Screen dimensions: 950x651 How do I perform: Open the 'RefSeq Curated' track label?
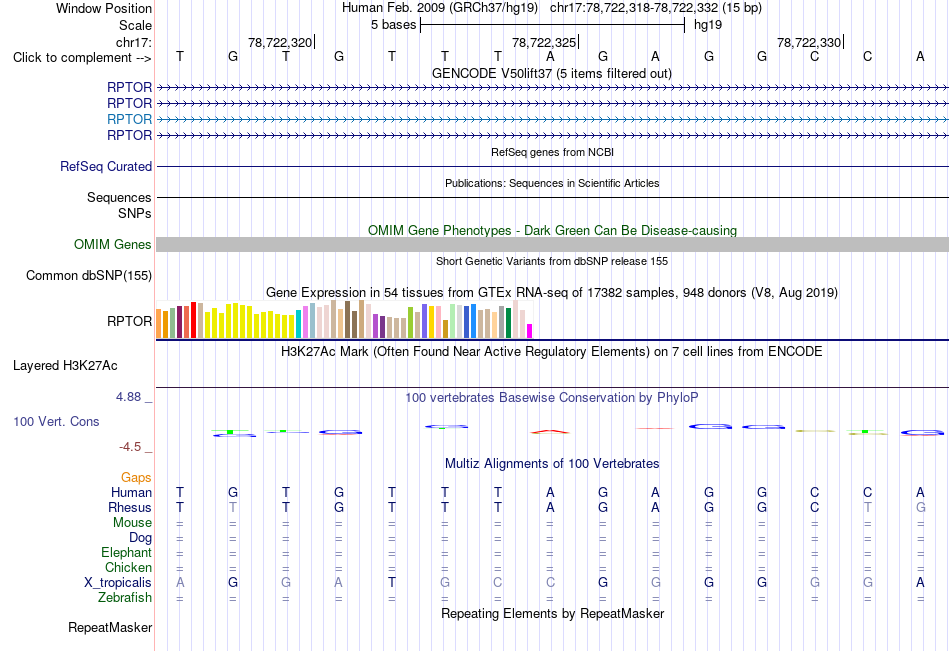click(105, 166)
